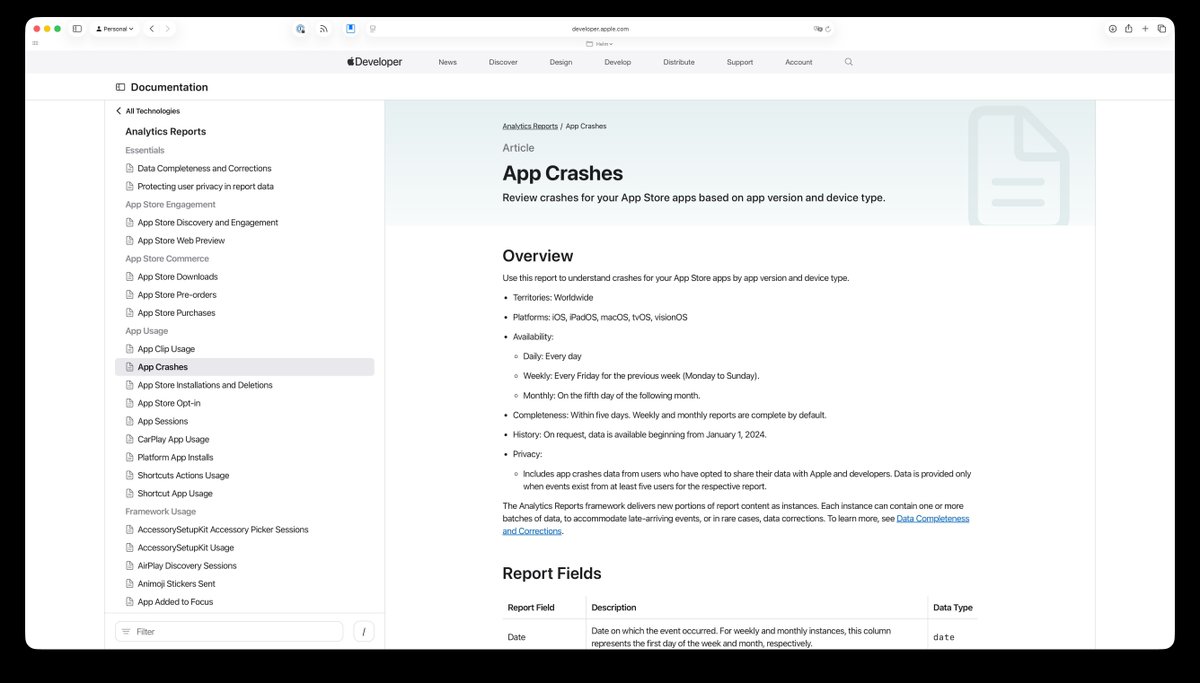Click document icon beside App Store Pre-orders
The width and height of the screenshot is (1200, 683).
(x=129, y=295)
